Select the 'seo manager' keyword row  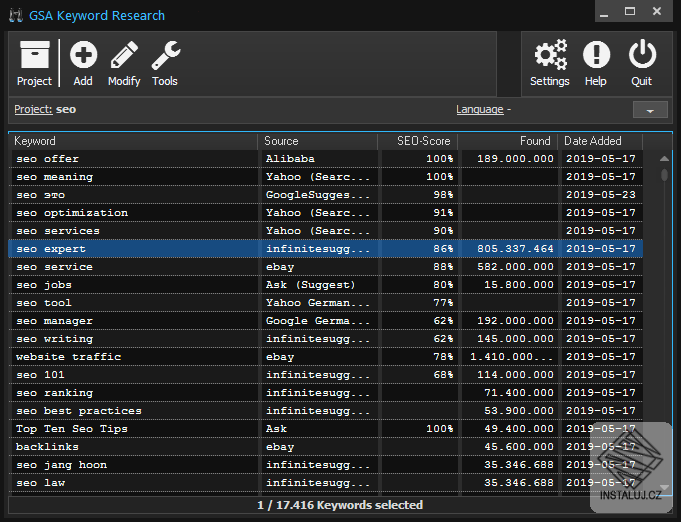(x=326, y=321)
